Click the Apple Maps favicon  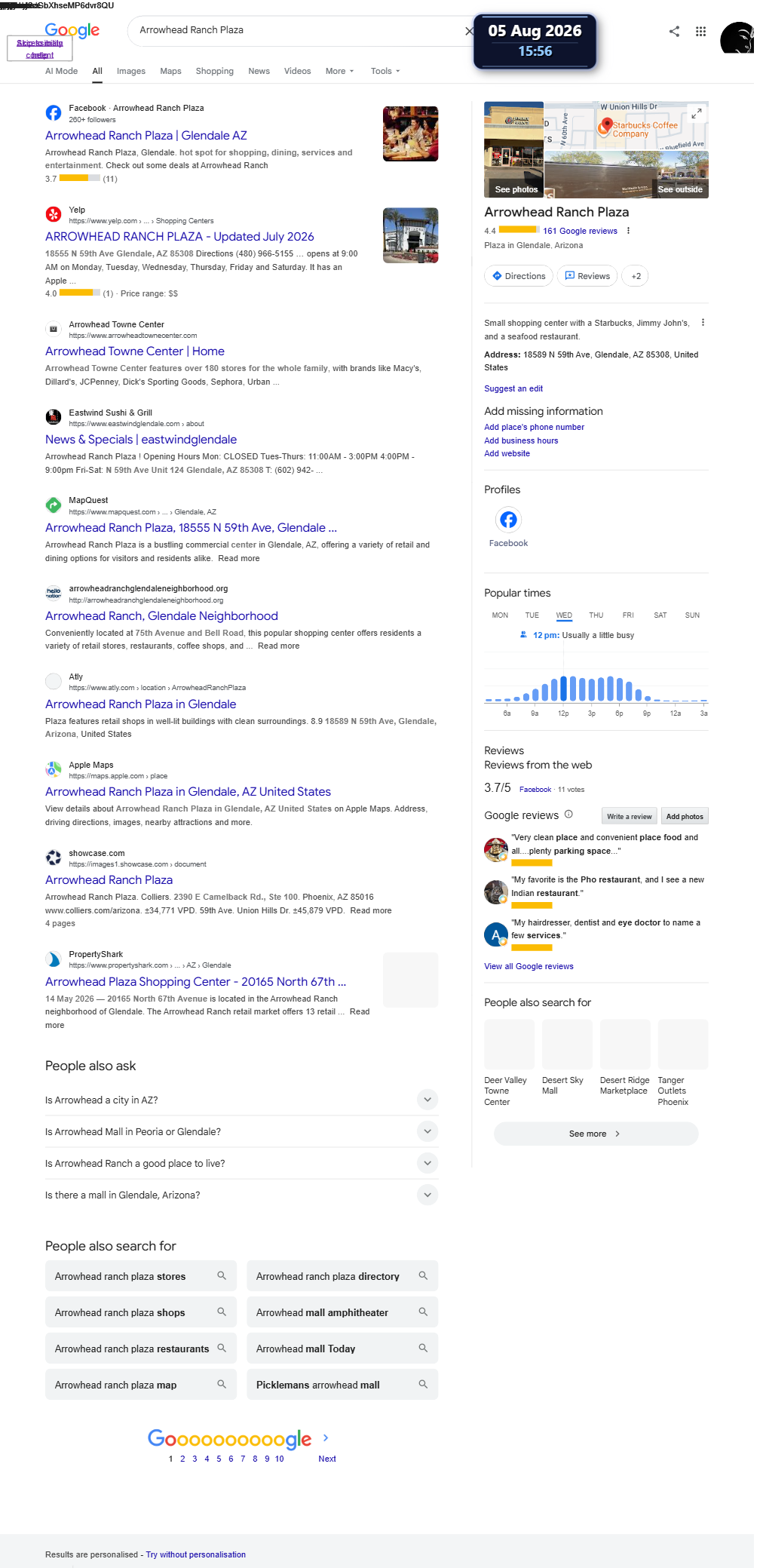(x=54, y=769)
